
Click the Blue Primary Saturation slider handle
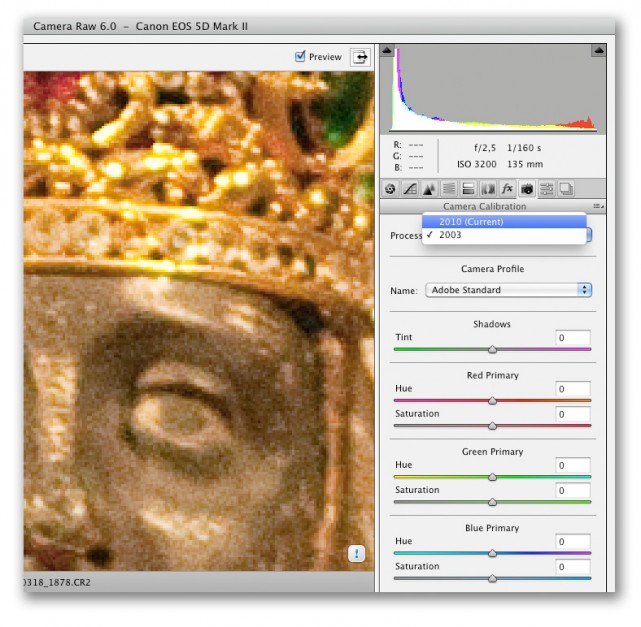pyautogui.click(x=493, y=579)
